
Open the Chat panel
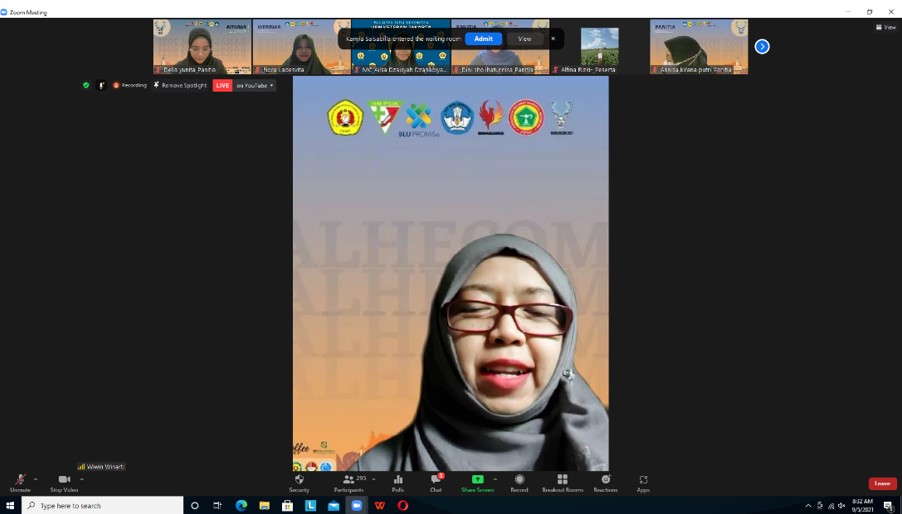pos(436,483)
